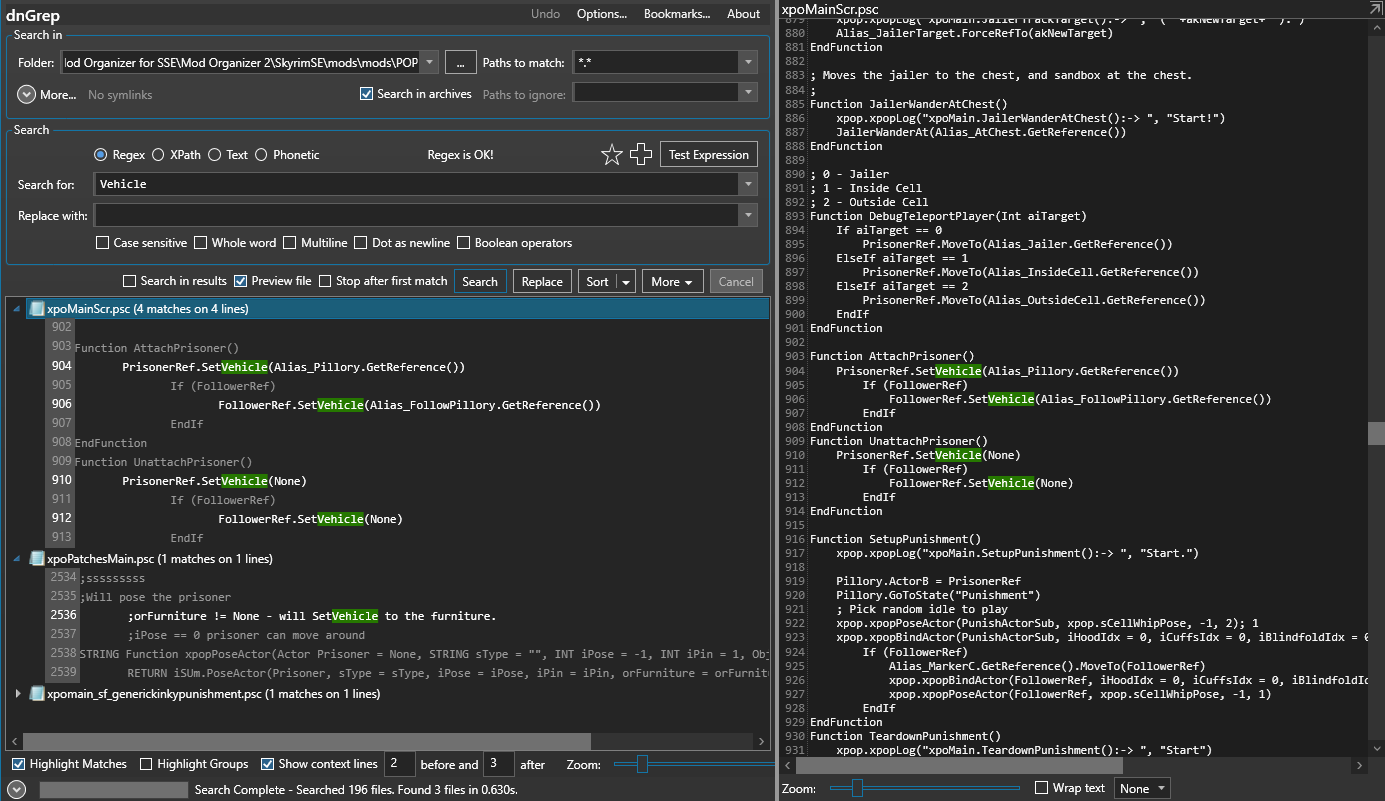Expand the xpomain_sf_generickinkypunishment.psc result
This screenshot has height=801, width=1385.
18,694
